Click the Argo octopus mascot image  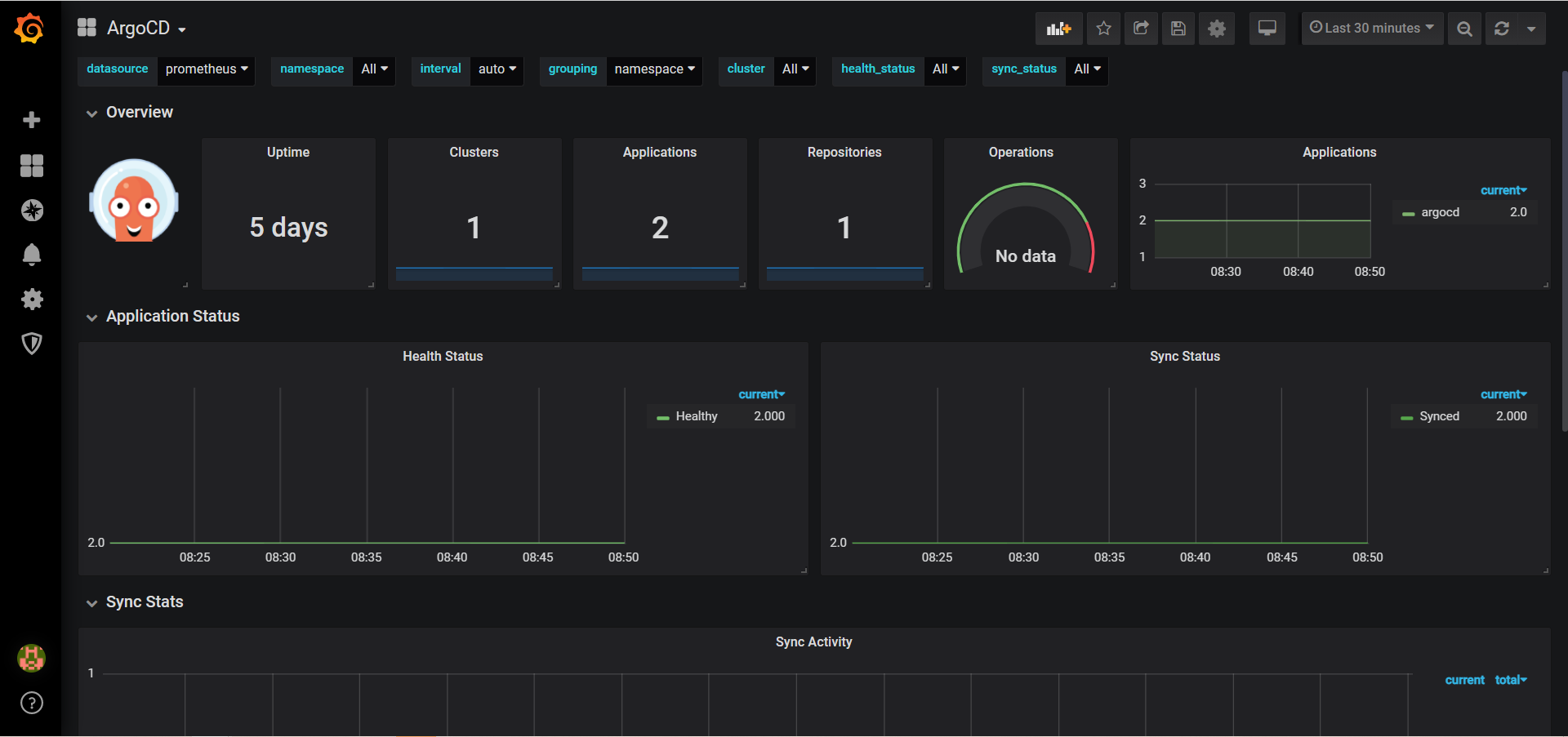[134, 201]
